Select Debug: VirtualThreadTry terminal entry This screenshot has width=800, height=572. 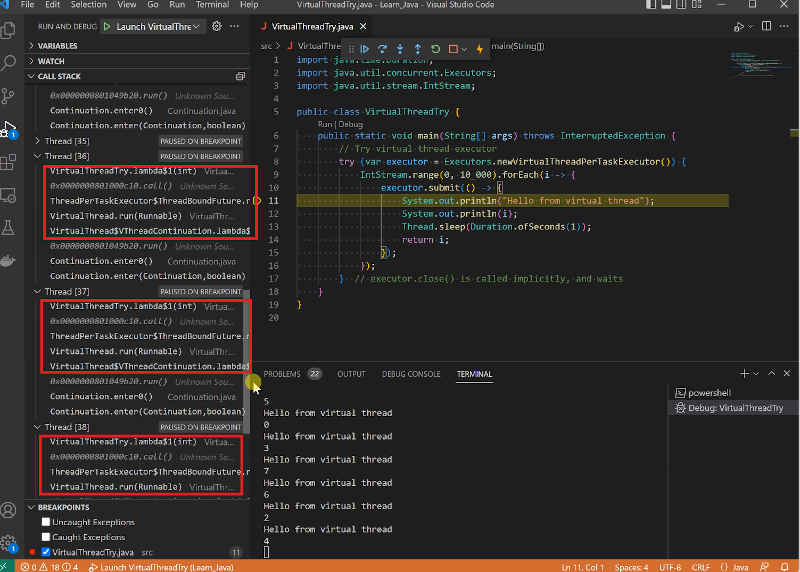[x=733, y=408]
